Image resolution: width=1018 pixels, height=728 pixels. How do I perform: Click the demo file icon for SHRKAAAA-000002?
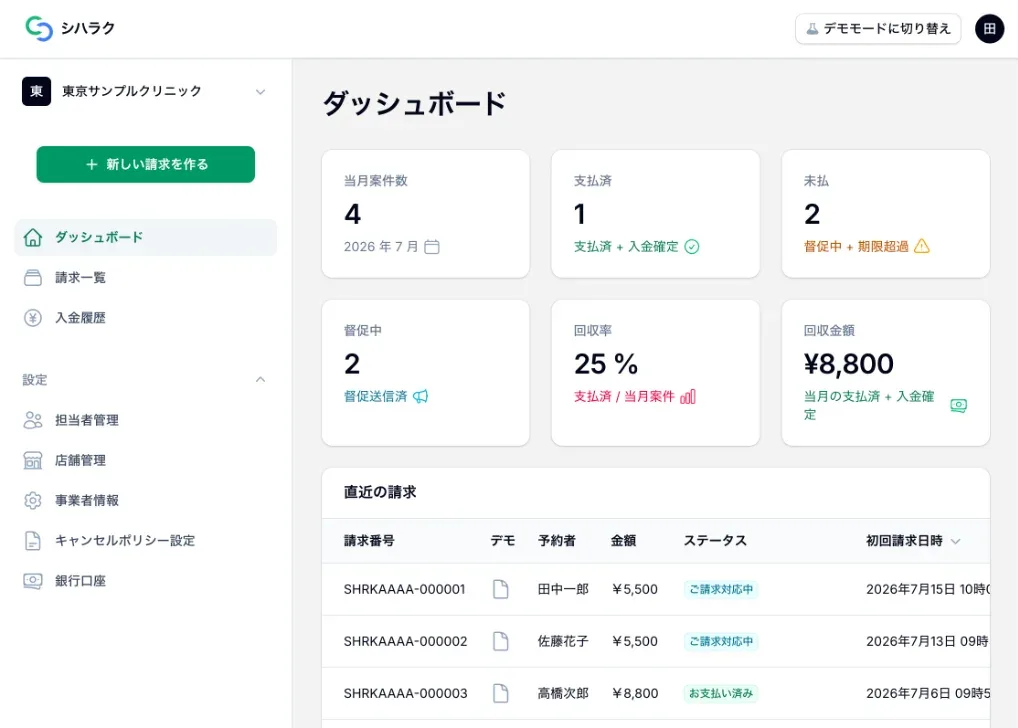(x=501, y=641)
